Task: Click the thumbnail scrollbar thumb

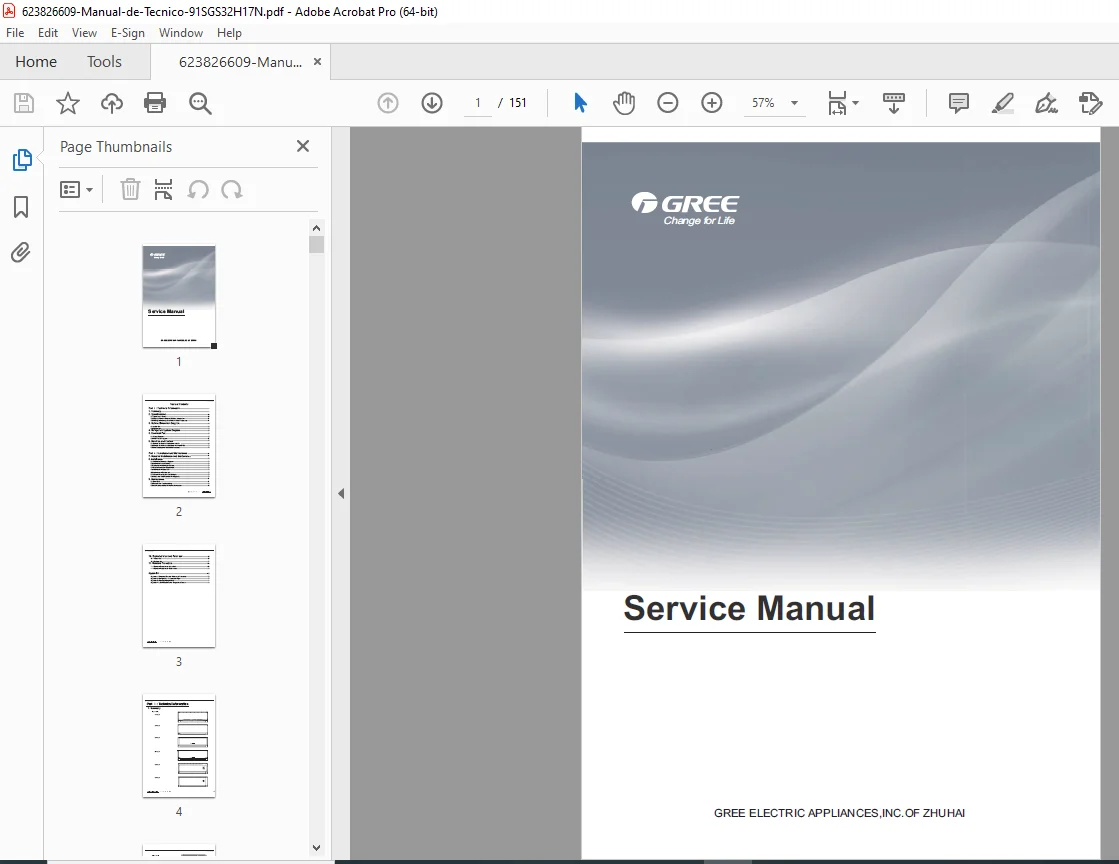Action: click(x=316, y=245)
